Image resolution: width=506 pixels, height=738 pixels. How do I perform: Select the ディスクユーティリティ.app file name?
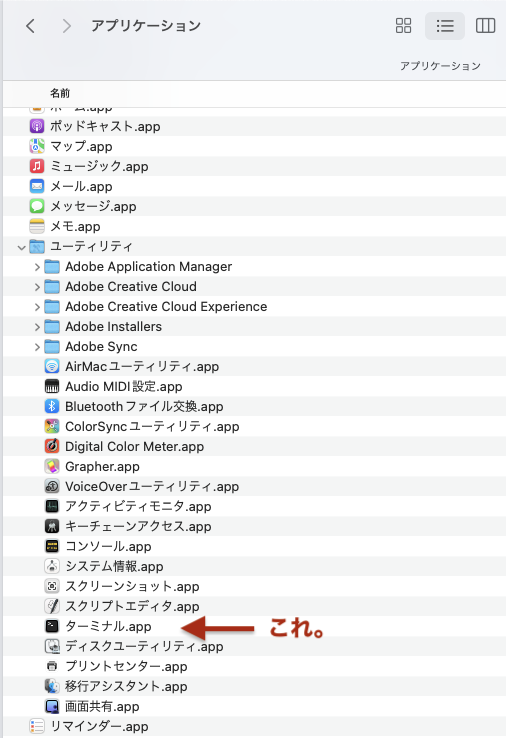[x=144, y=646]
